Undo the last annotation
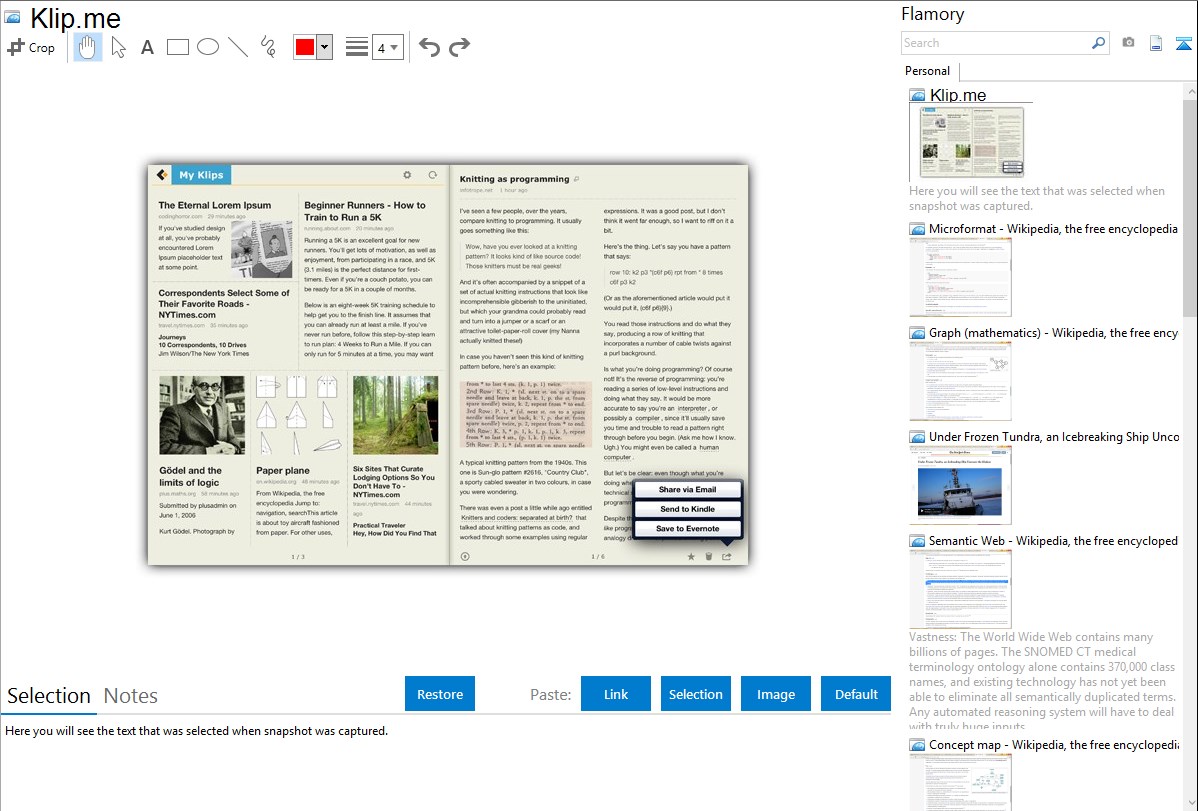Screen dimensions: 1198x811 click(x=429, y=47)
